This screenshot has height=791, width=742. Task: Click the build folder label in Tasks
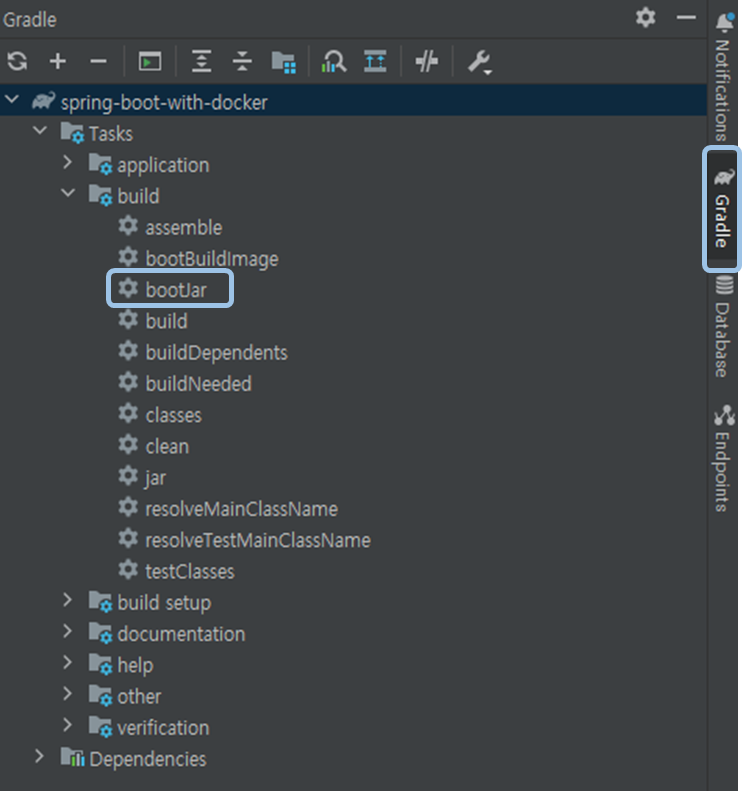click(138, 197)
